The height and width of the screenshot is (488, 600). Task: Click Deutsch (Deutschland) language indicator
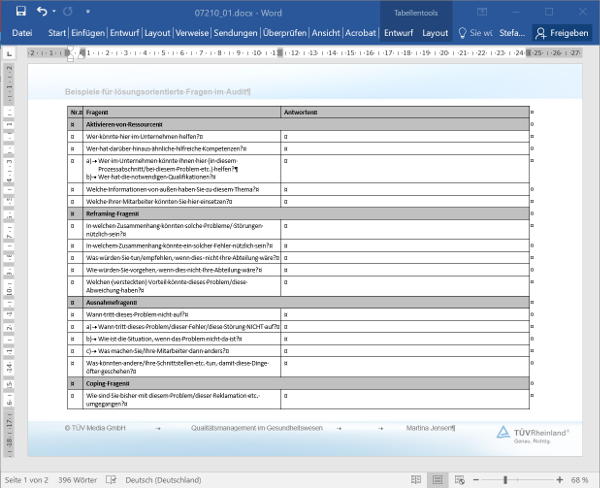coord(167,480)
